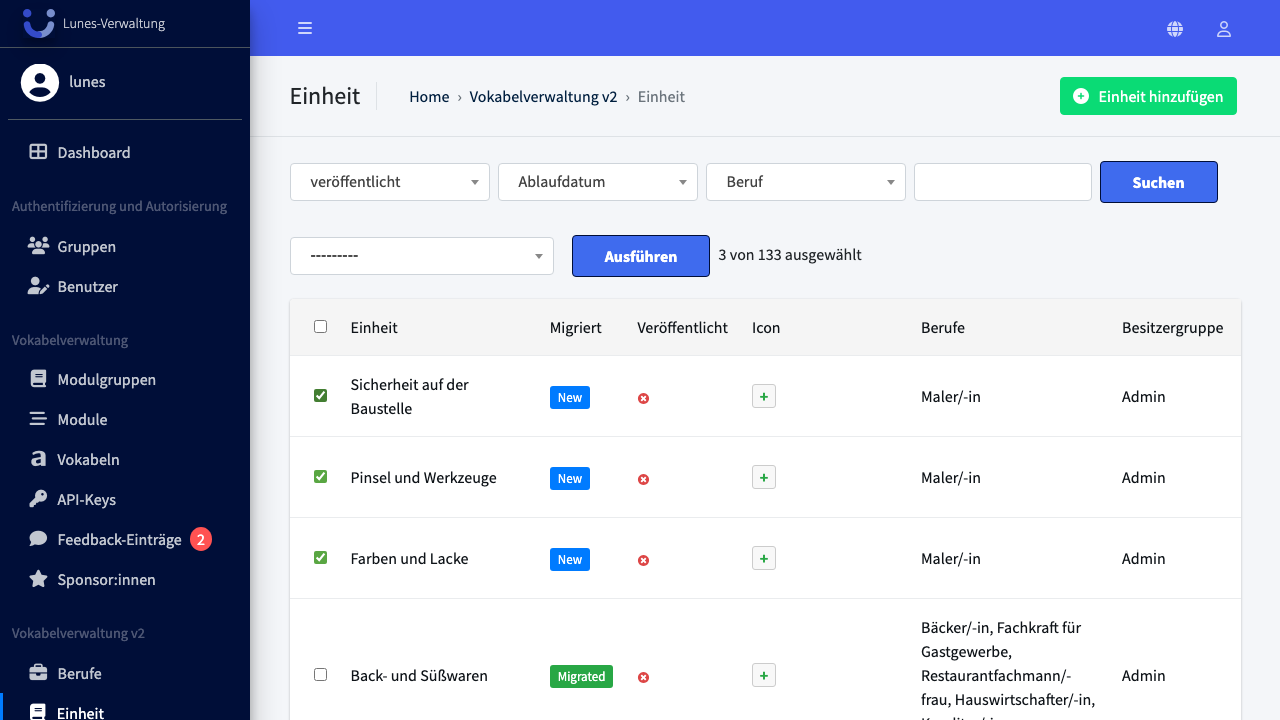Click the Vokabeln letter icon

[38, 459]
